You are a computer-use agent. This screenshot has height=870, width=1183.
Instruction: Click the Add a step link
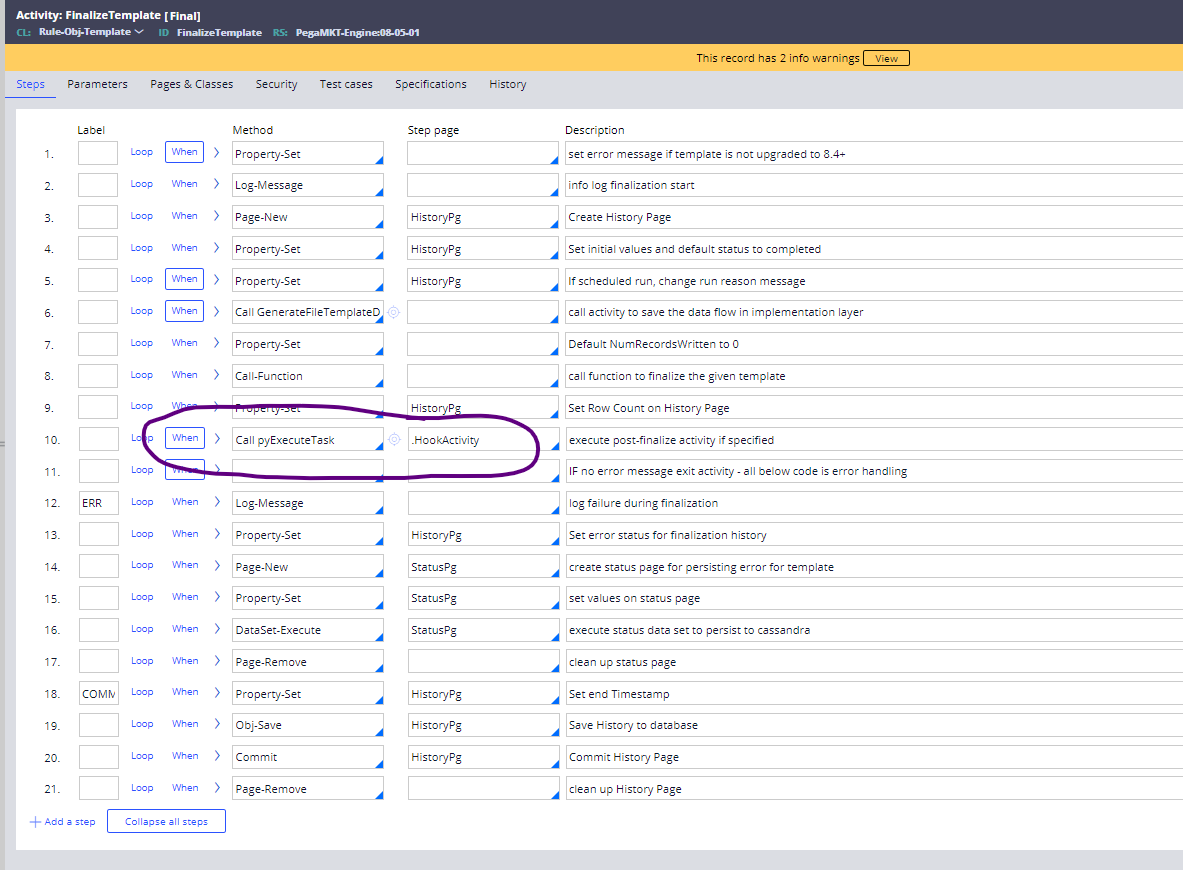point(70,821)
